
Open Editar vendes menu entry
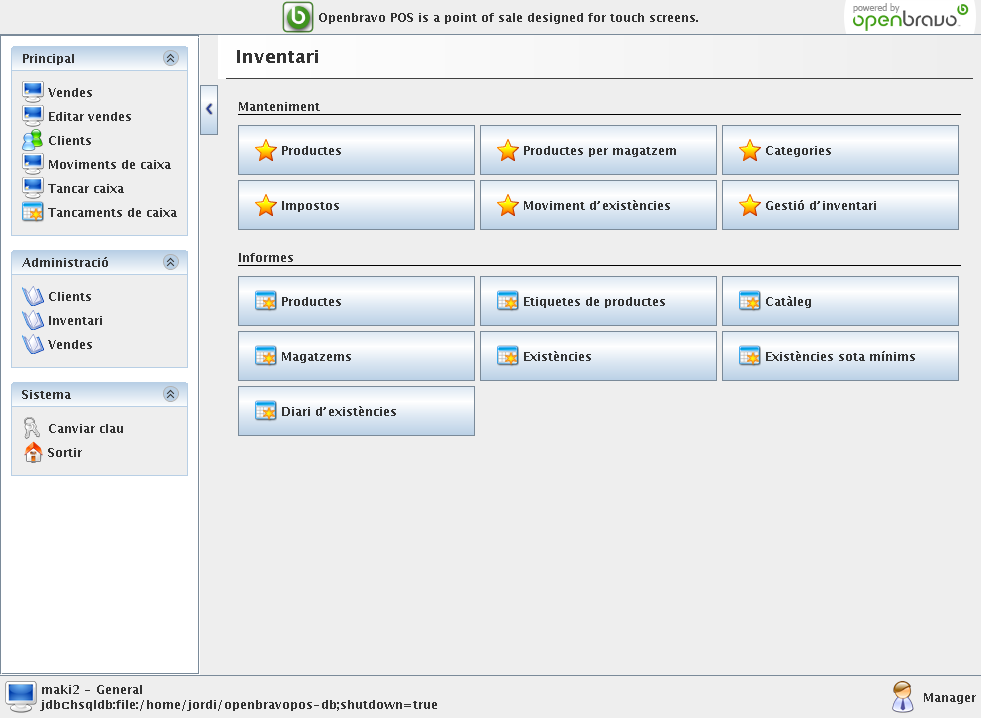tap(89, 116)
